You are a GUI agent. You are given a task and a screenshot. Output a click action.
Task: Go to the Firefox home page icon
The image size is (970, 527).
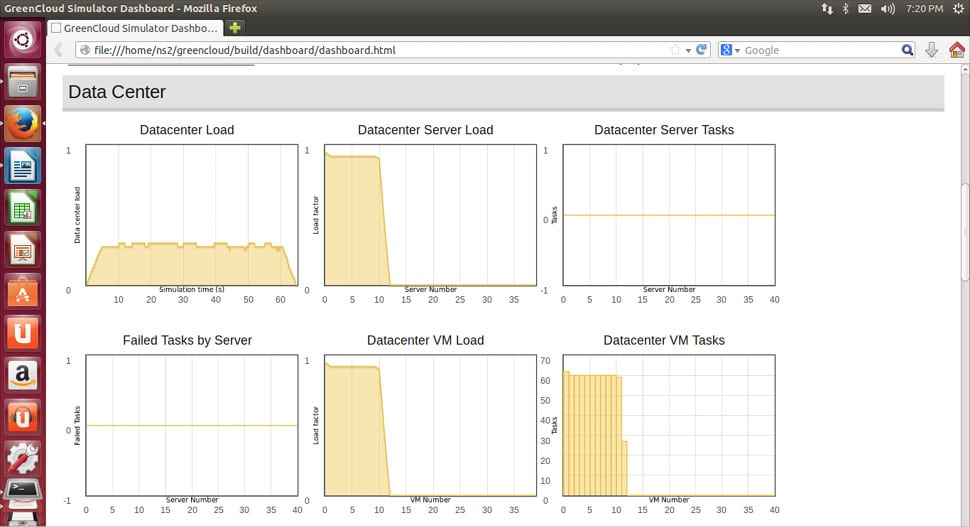(956, 50)
